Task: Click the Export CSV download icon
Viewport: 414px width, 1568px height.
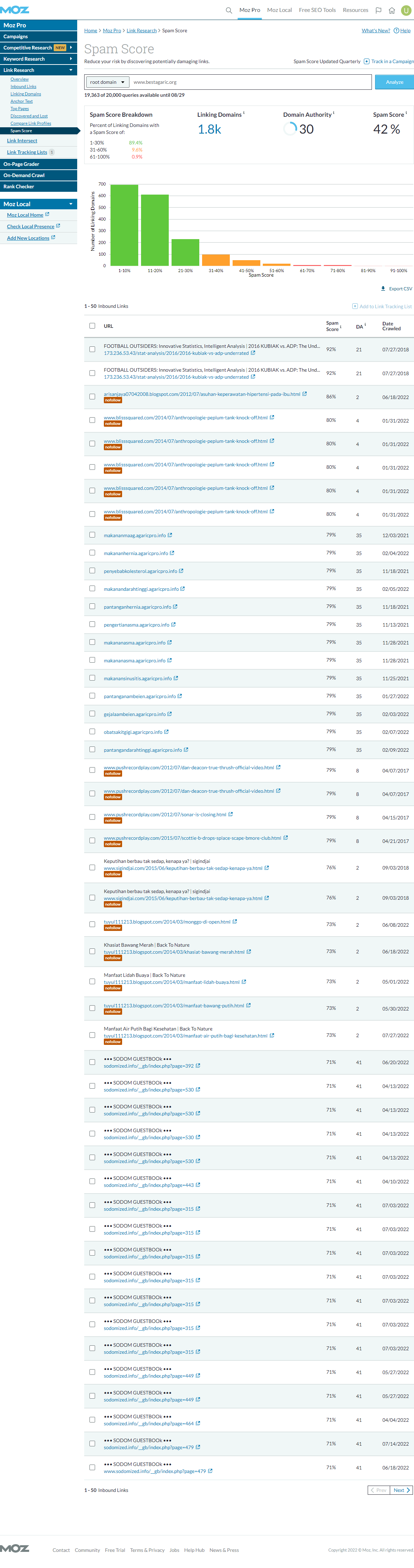Action: tap(383, 289)
